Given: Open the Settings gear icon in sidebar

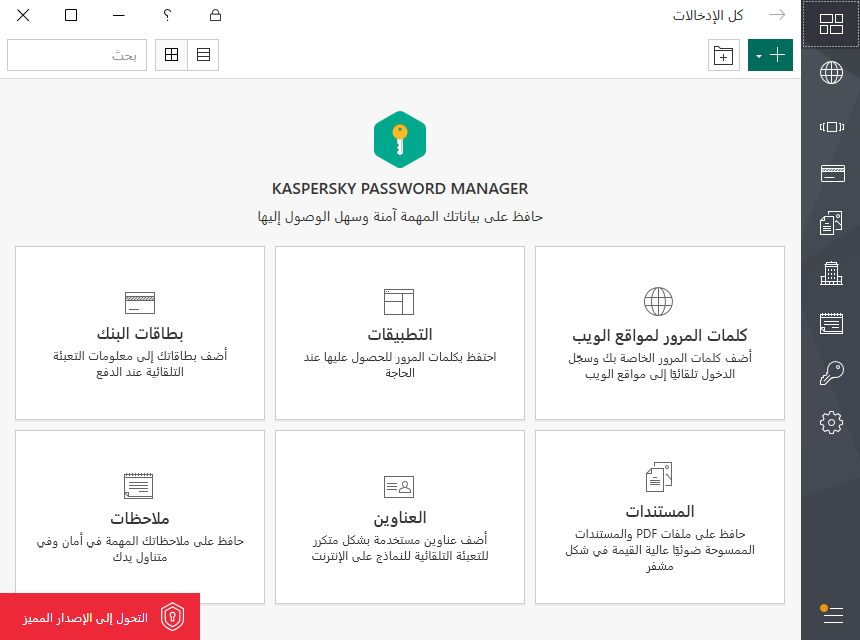Looking at the screenshot, I should coord(831,422).
